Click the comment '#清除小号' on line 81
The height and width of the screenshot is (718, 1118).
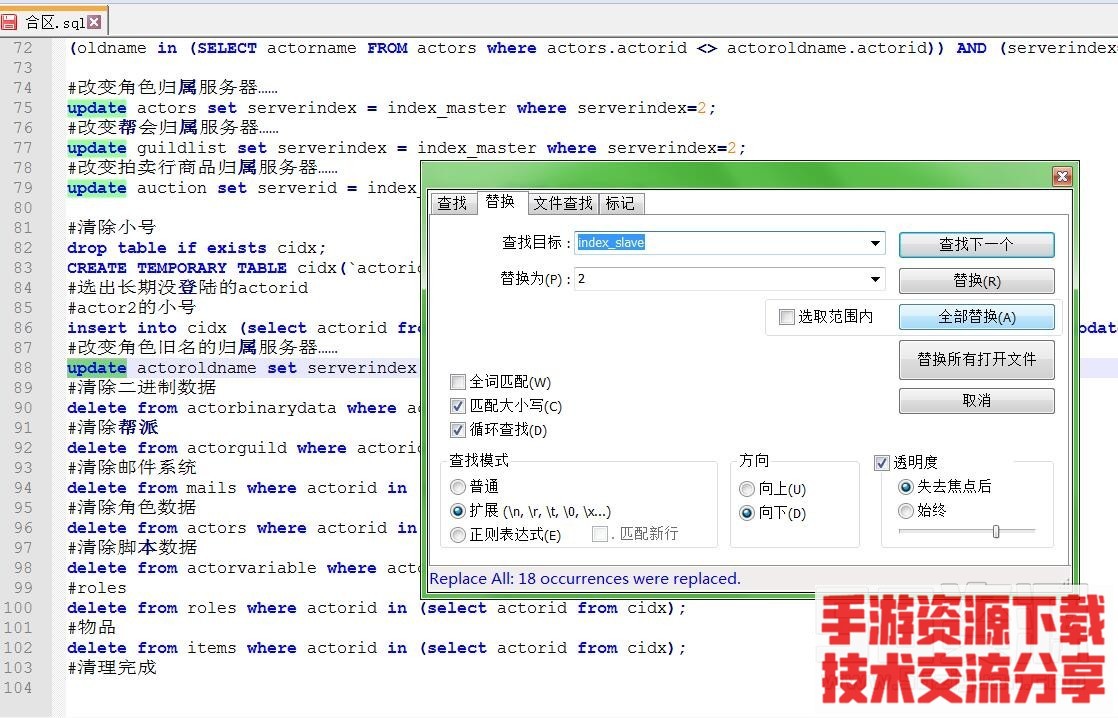click(112, 227)
